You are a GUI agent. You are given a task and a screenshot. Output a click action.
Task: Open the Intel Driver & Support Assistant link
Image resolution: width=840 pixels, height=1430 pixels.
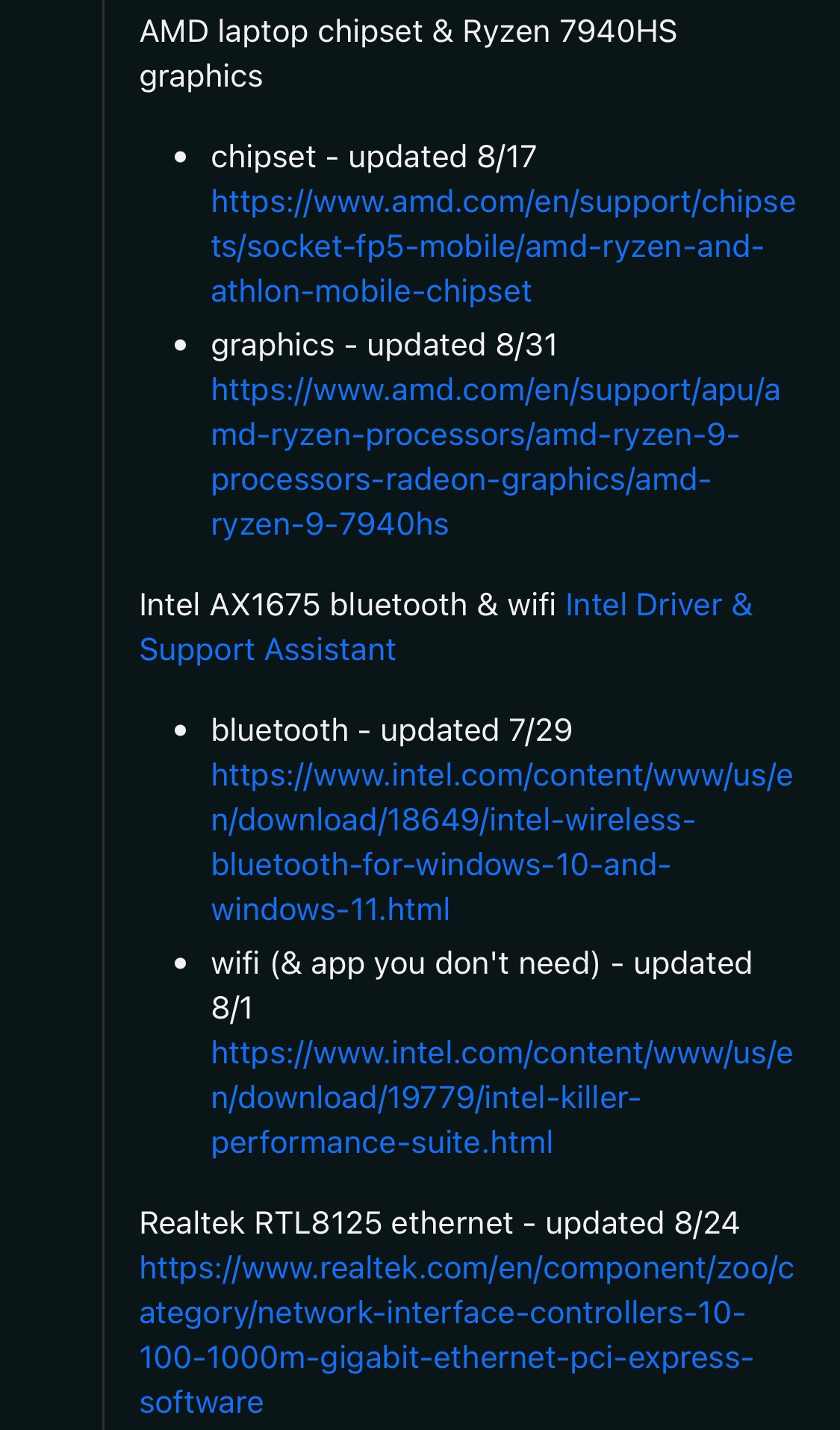click(446, 627)
